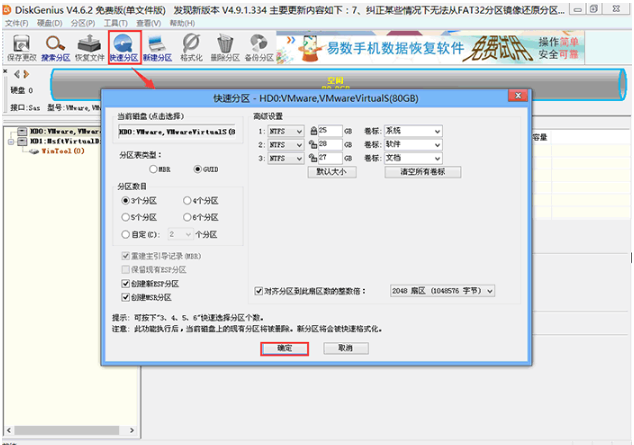Image resolution: width=634 pixels, height=445 pixels.
Task: Choose the 4 partitions (4个分区) option
Action: pyautogui.click(x=187, y=200)
